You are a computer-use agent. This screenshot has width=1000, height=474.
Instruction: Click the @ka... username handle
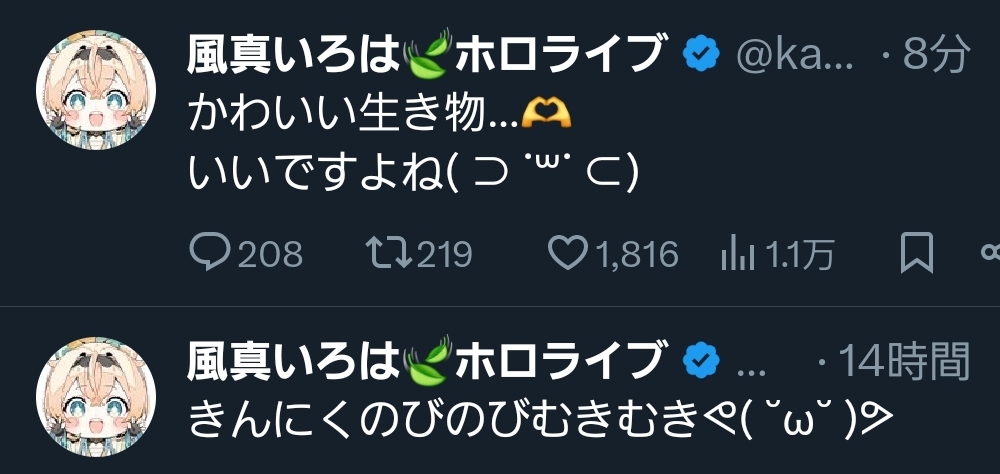794,56
